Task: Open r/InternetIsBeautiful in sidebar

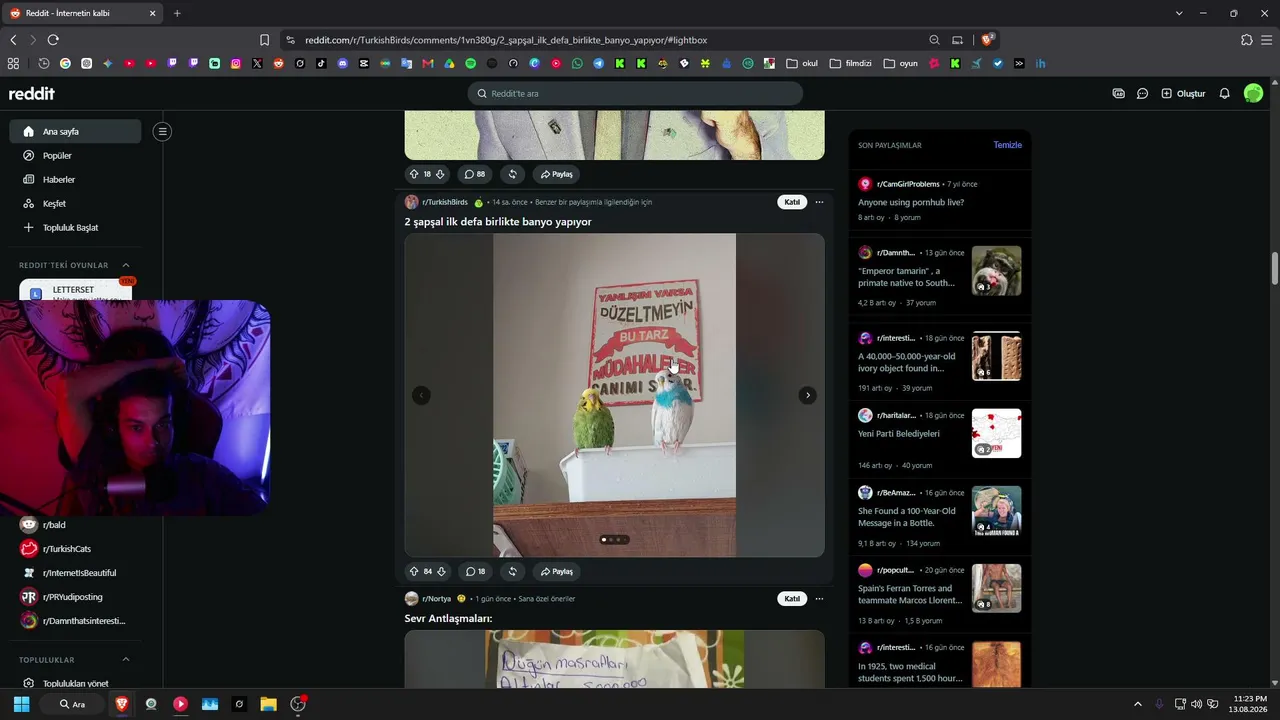Action: click(x=75, y=573)
